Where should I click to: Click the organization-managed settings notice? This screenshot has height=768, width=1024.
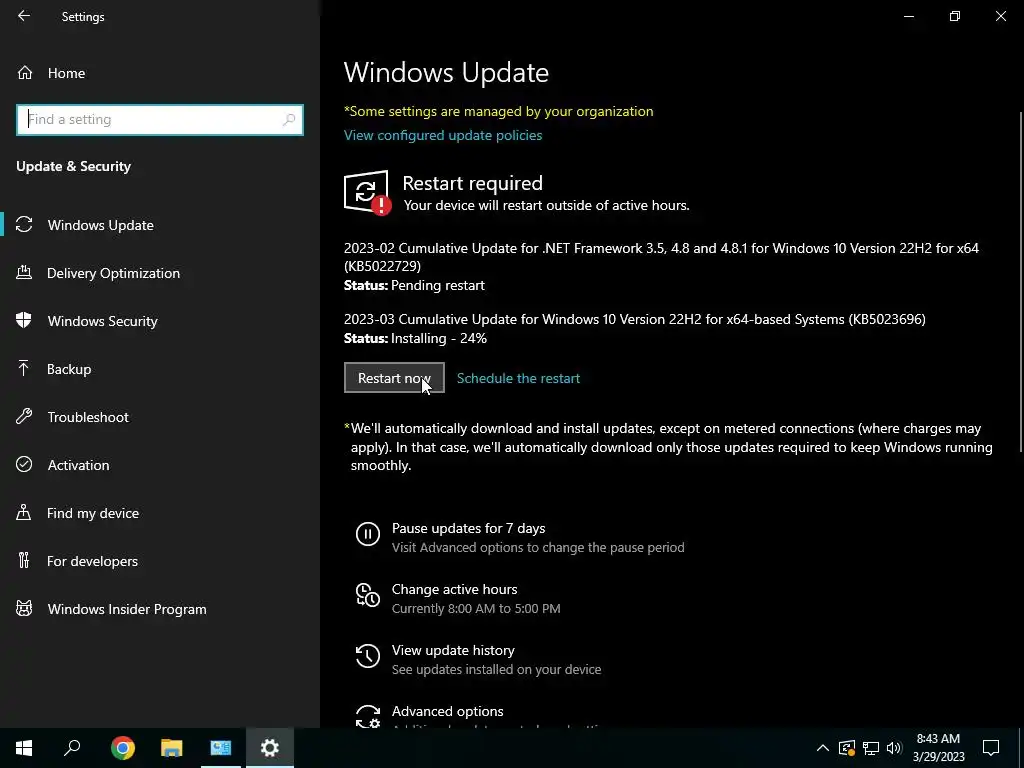coord(498,111)
